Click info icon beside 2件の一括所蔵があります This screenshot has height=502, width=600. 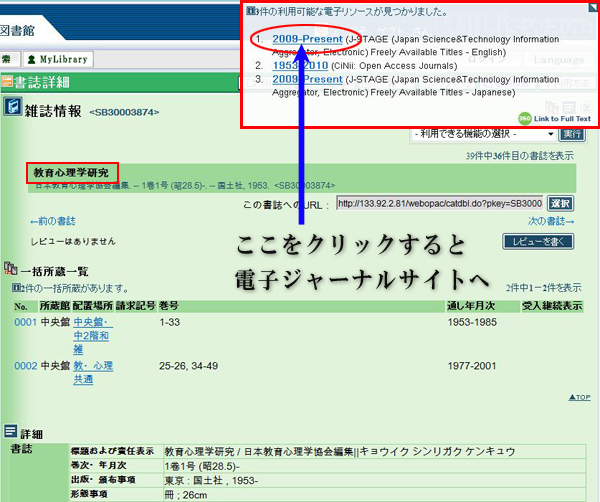coord(15,288)
